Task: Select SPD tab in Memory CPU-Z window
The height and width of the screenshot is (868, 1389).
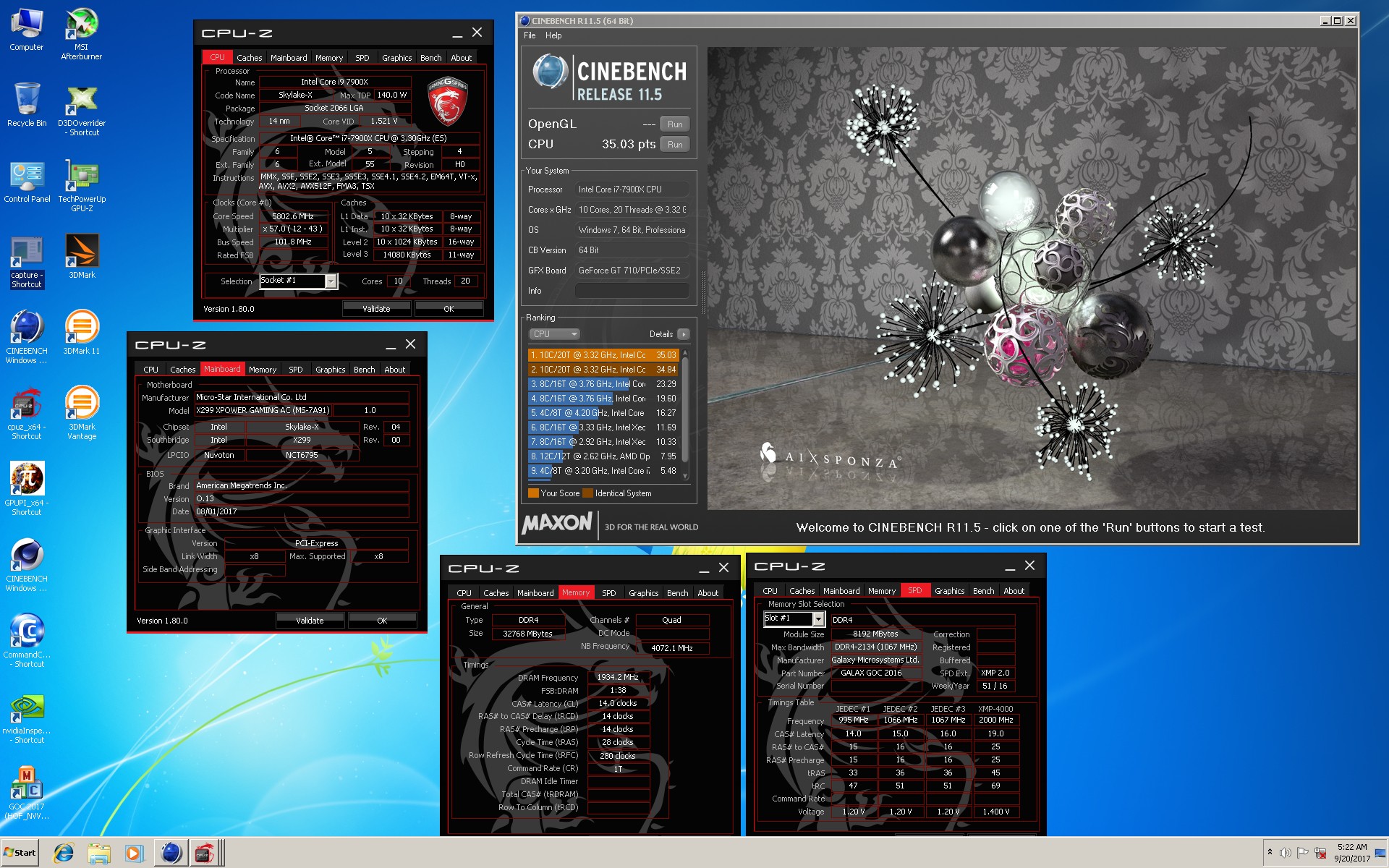Action: point(608,593)
